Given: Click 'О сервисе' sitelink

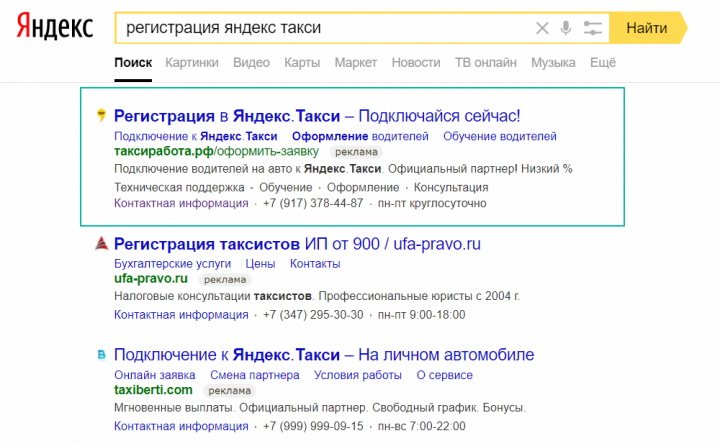Looking at the screenshot, I should (x=444, y=375).
